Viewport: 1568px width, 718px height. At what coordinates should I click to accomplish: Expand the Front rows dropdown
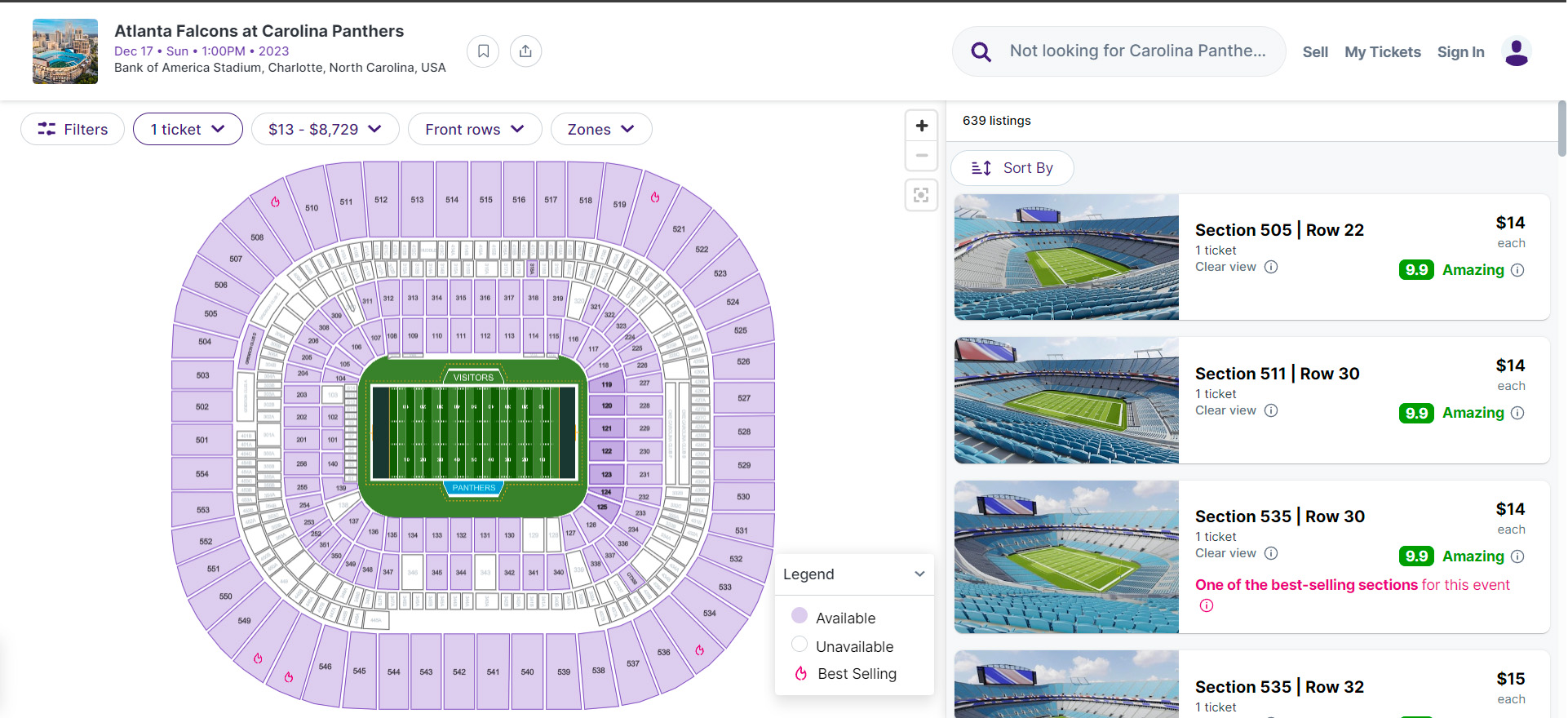pyautogui.click(x=475, y=129)
